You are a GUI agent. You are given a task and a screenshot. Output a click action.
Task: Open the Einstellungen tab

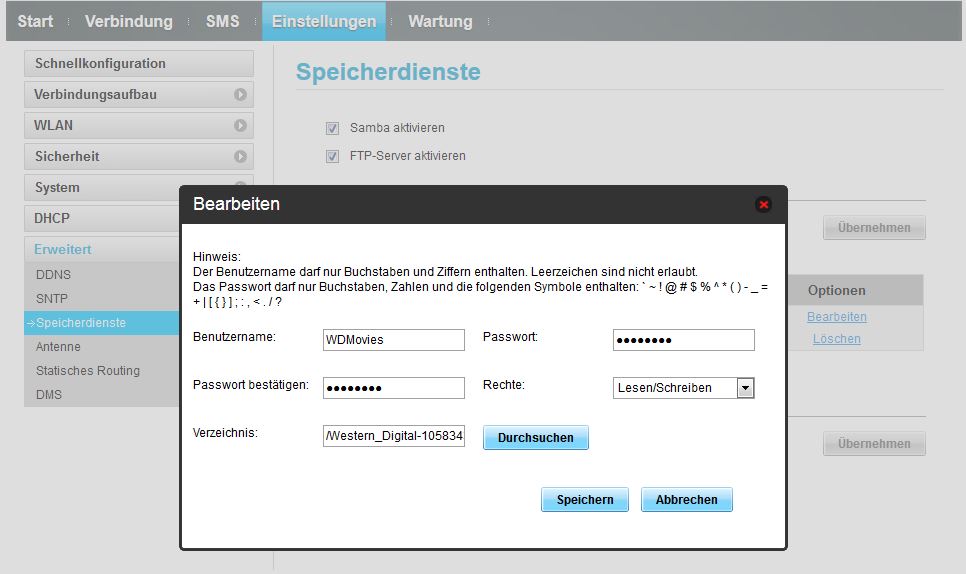[324, 21]
